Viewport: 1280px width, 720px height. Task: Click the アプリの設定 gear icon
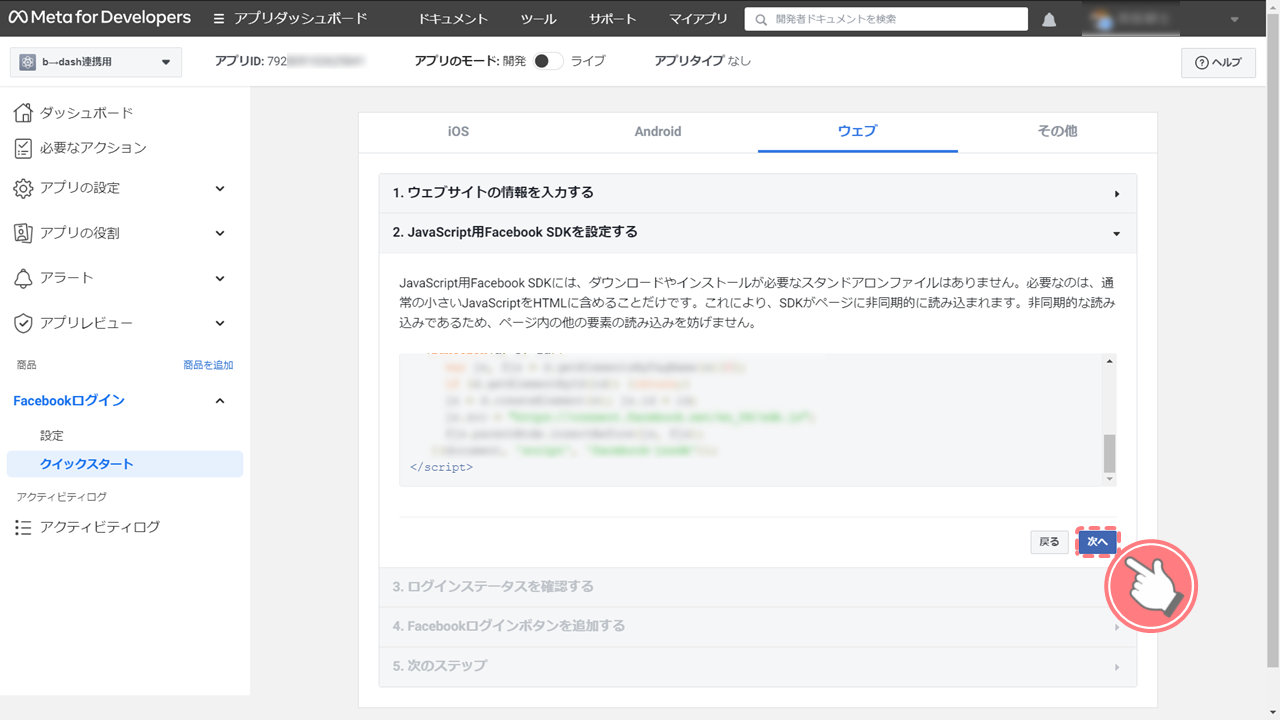point(23,188)
